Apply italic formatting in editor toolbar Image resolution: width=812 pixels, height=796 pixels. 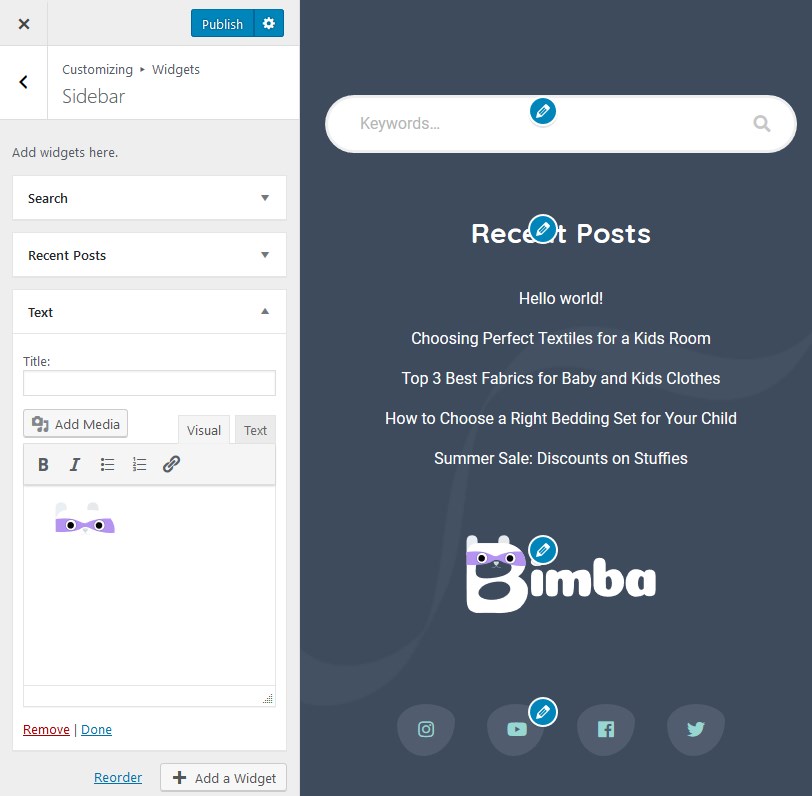click(75, 464)
